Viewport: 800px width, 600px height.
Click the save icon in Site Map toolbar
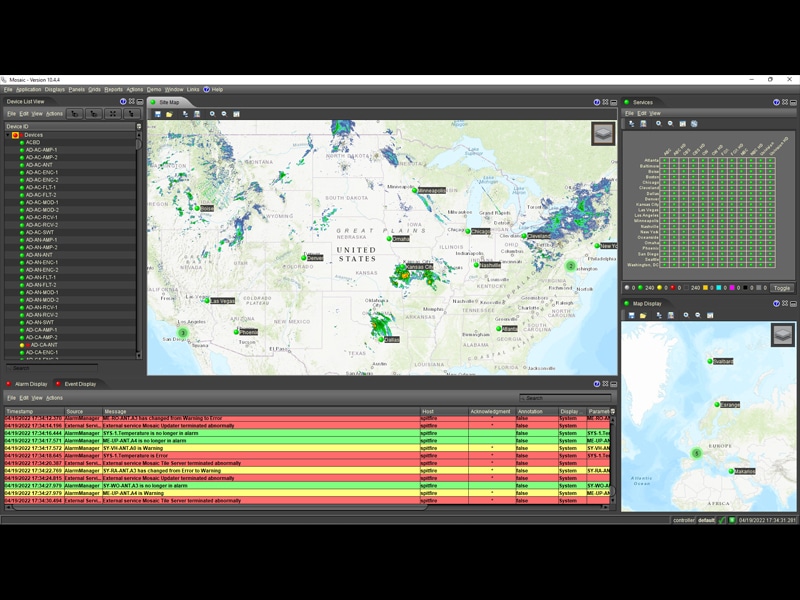tap(157, 113)
